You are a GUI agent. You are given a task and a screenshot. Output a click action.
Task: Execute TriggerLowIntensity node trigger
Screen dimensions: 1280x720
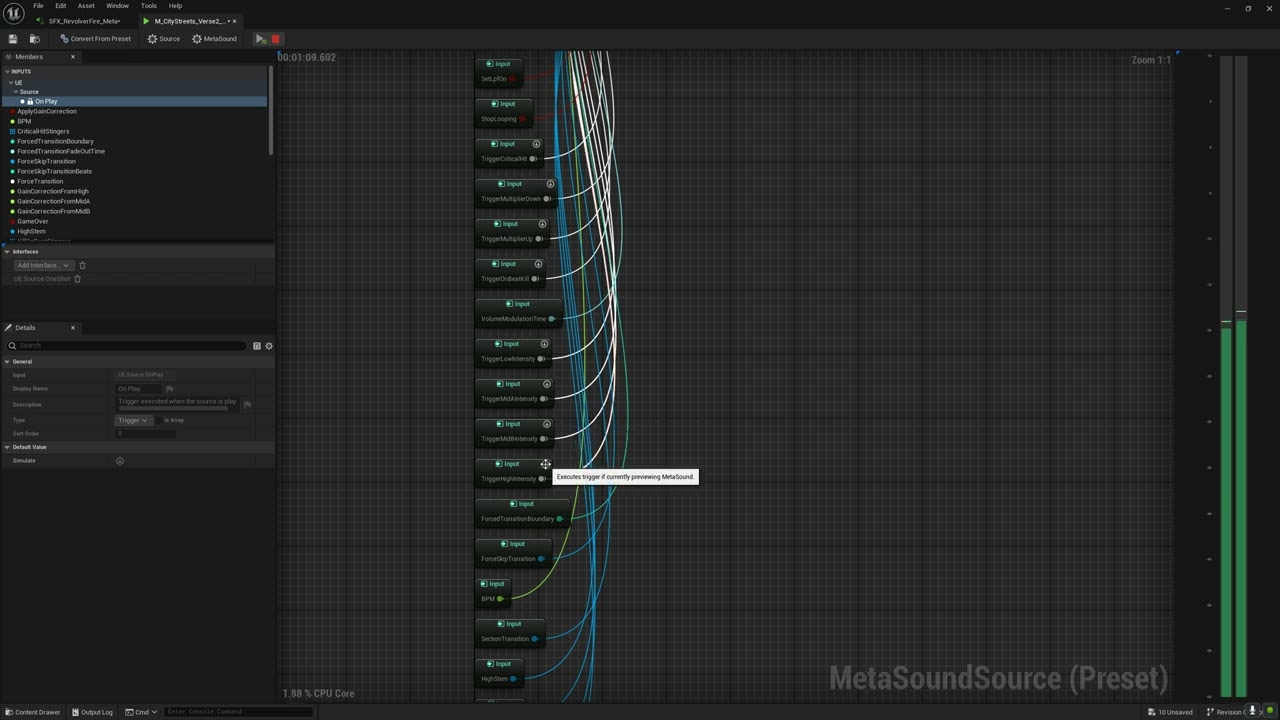(544, 344)
